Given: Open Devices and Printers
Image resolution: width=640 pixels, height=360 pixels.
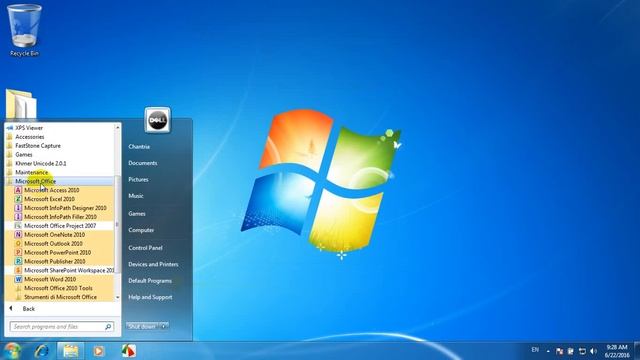Looking at the screenshot, I should [x=153, y=264].
